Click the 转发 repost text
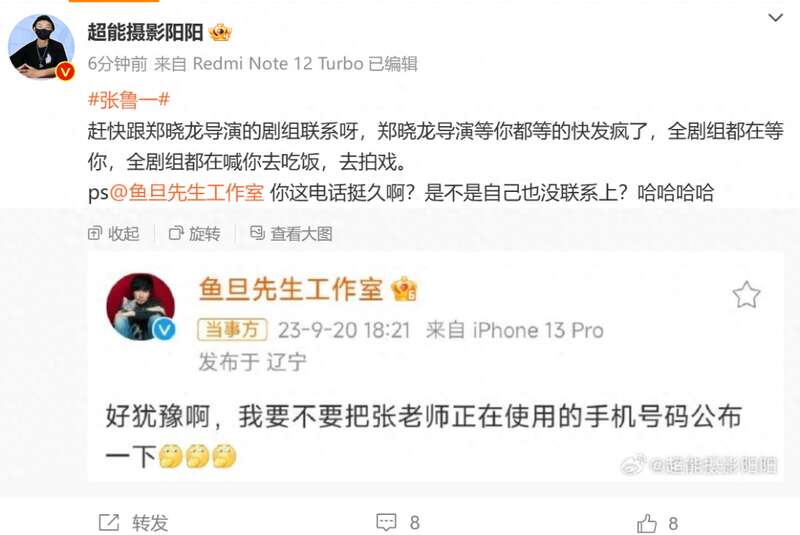 [x=150, y=523]
